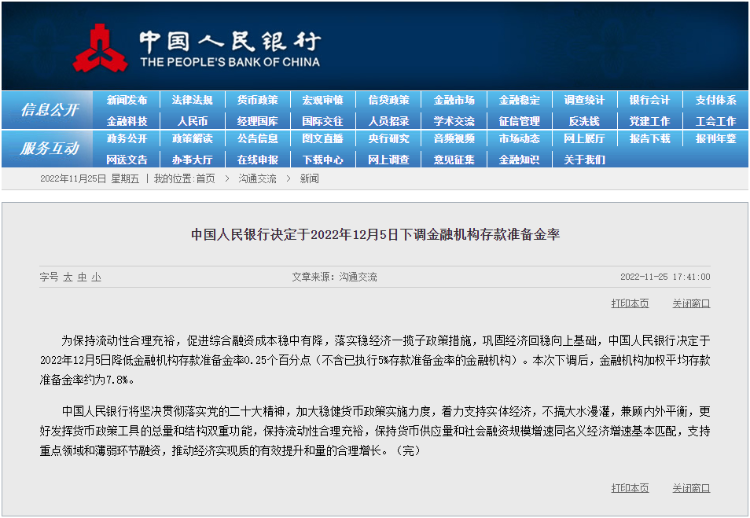Image resolution: width=750 pixels, height=518 pixels.
Task: Open 政务公开 in service menu
Action: point(127,139)
